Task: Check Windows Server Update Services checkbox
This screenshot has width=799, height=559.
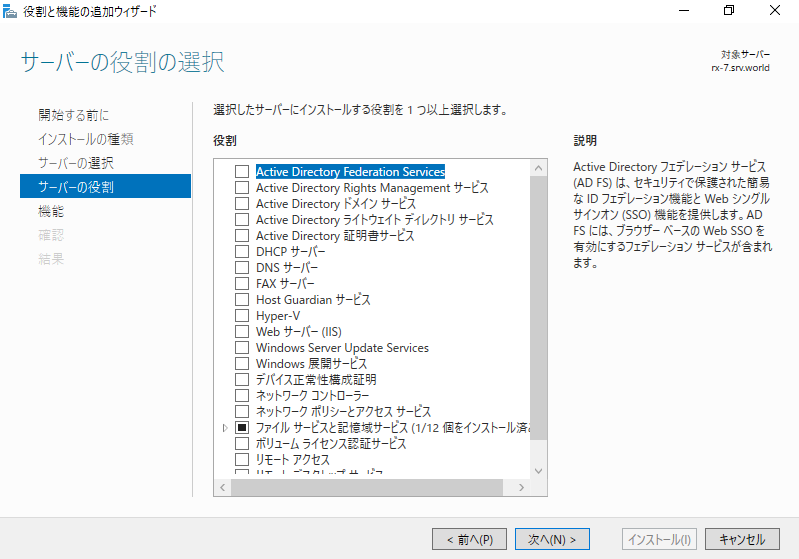Action: point(242,348)
